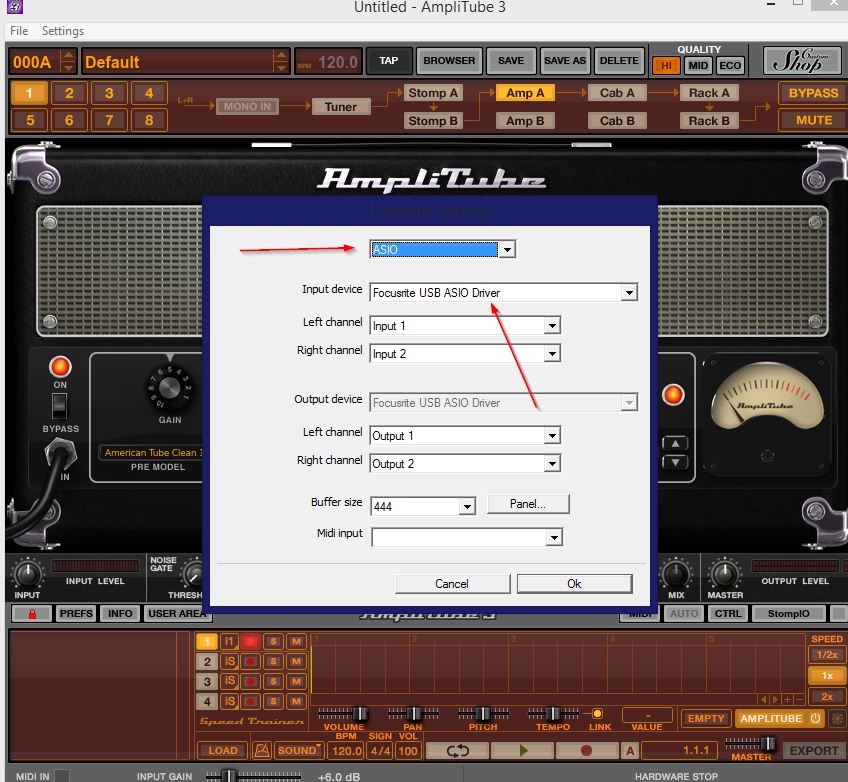
Task: Click the snowflake freeze icon
Action: 837,719
